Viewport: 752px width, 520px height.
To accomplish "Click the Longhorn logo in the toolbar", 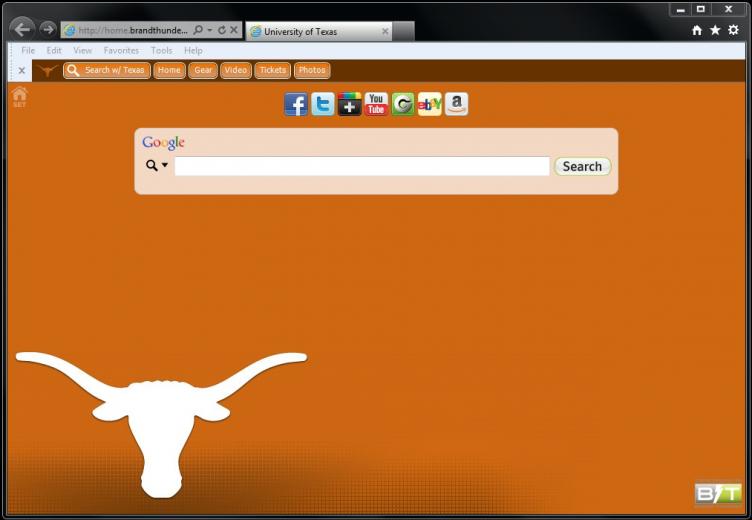I will pyautogui.click(x=47, y=71).
